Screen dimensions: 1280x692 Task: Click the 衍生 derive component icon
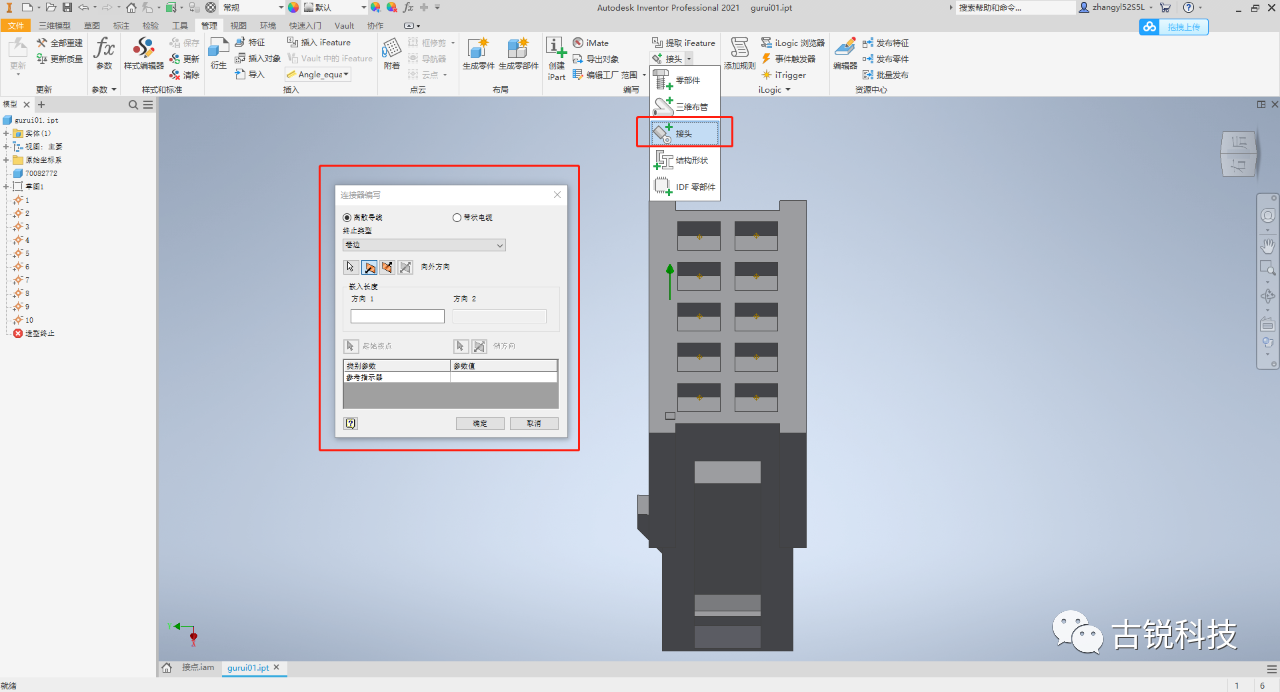(x=218, y=53)
